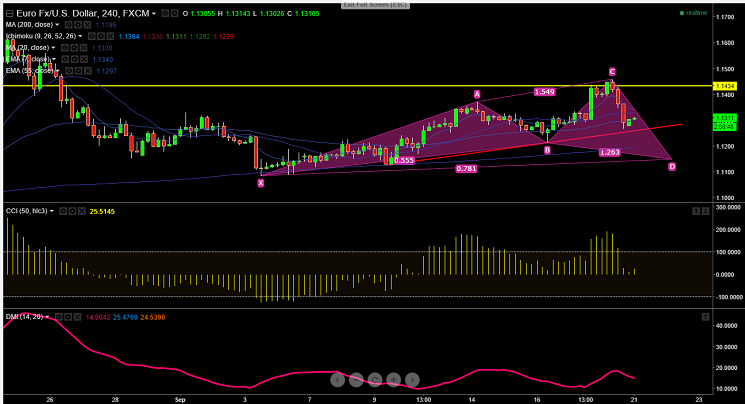Click the CCI value 25.5145
This screenshot has height=404, width=745.
point(102,212)
